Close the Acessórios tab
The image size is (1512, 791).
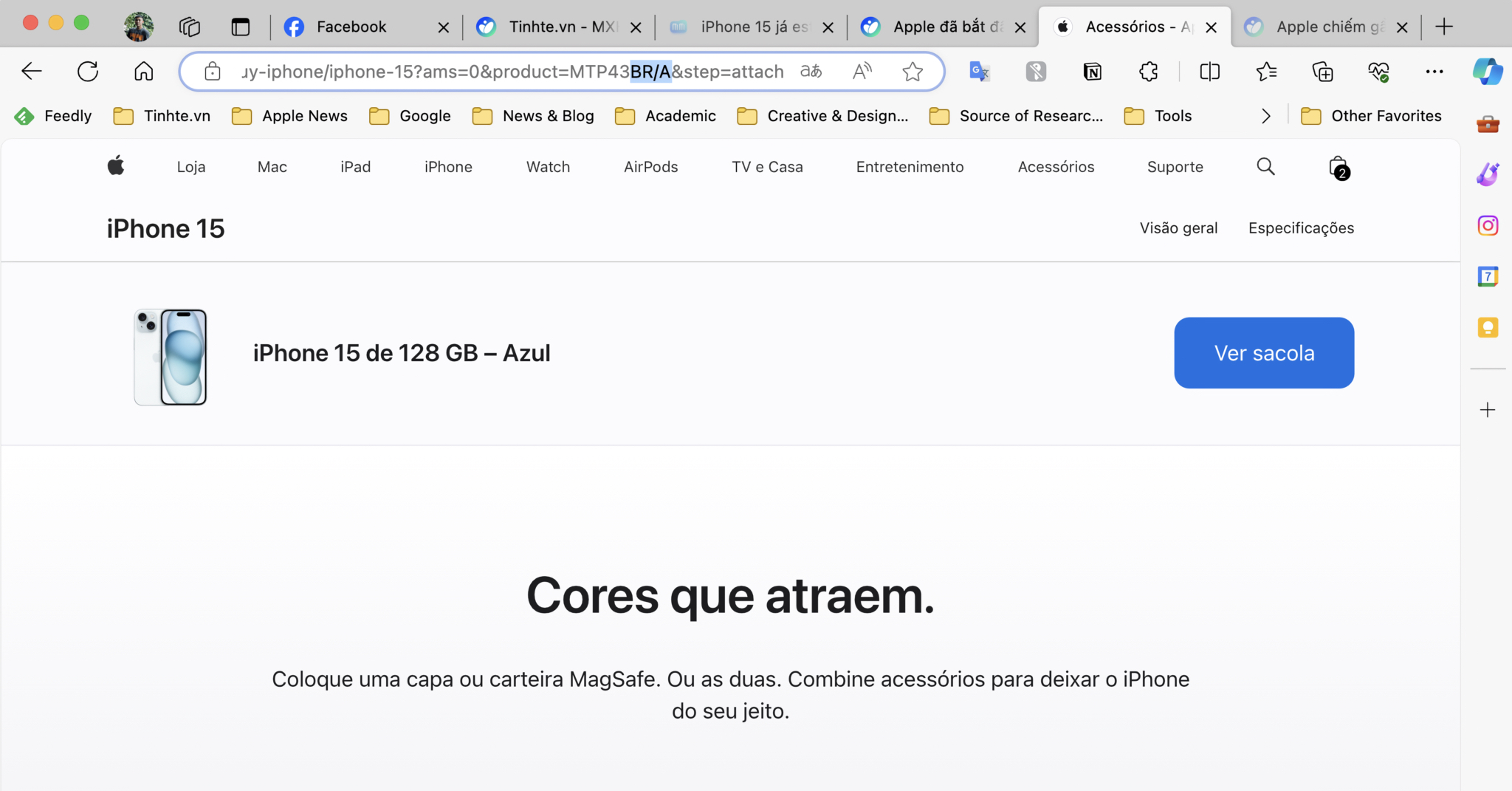pyautogui.click(x=1211, y=27)
